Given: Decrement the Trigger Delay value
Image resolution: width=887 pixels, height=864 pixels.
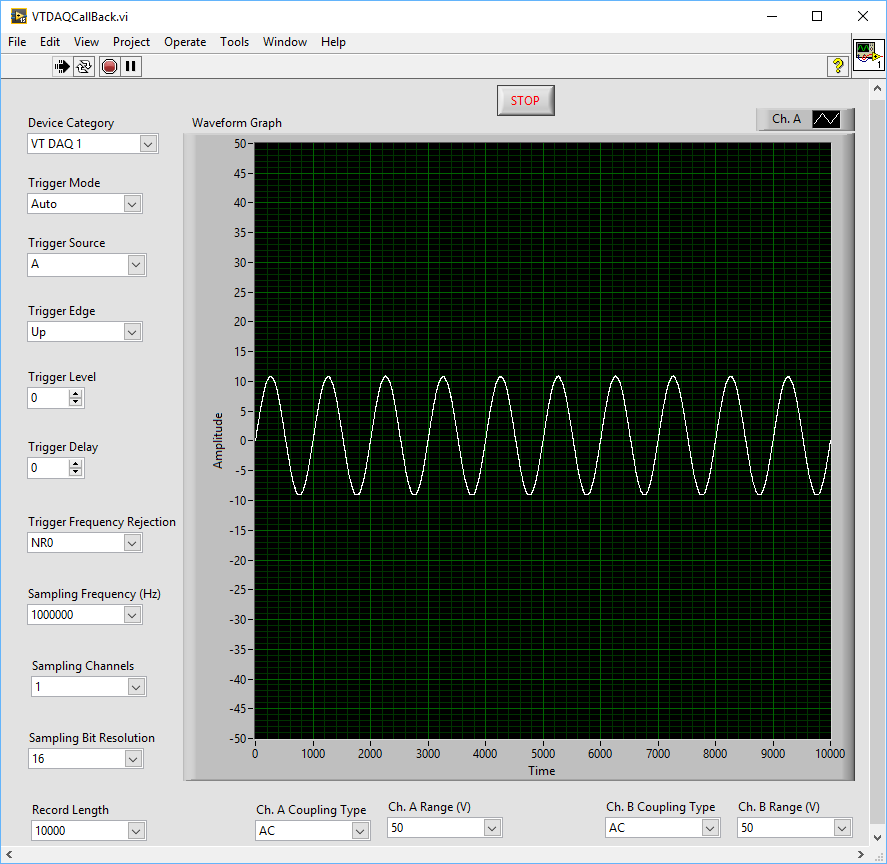Looking at the screenshot, I should (x=76, y=472).
